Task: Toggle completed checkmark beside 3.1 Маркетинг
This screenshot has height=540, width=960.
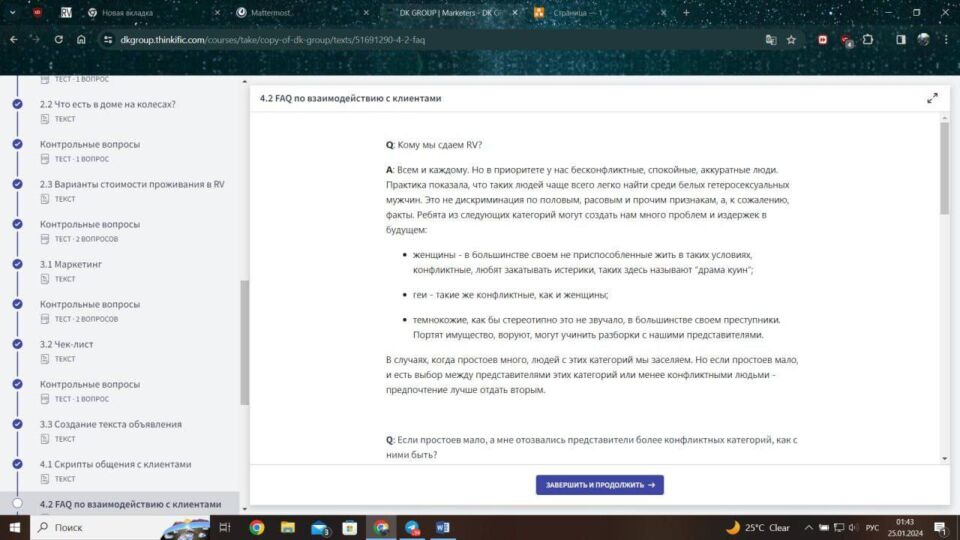Action: coord(17,264)
